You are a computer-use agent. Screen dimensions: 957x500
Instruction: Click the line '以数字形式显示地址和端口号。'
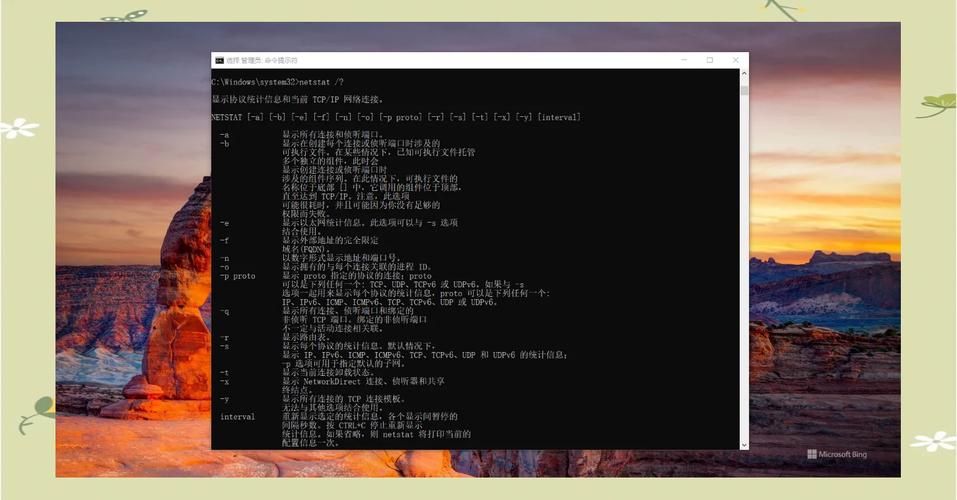[341, 258]
